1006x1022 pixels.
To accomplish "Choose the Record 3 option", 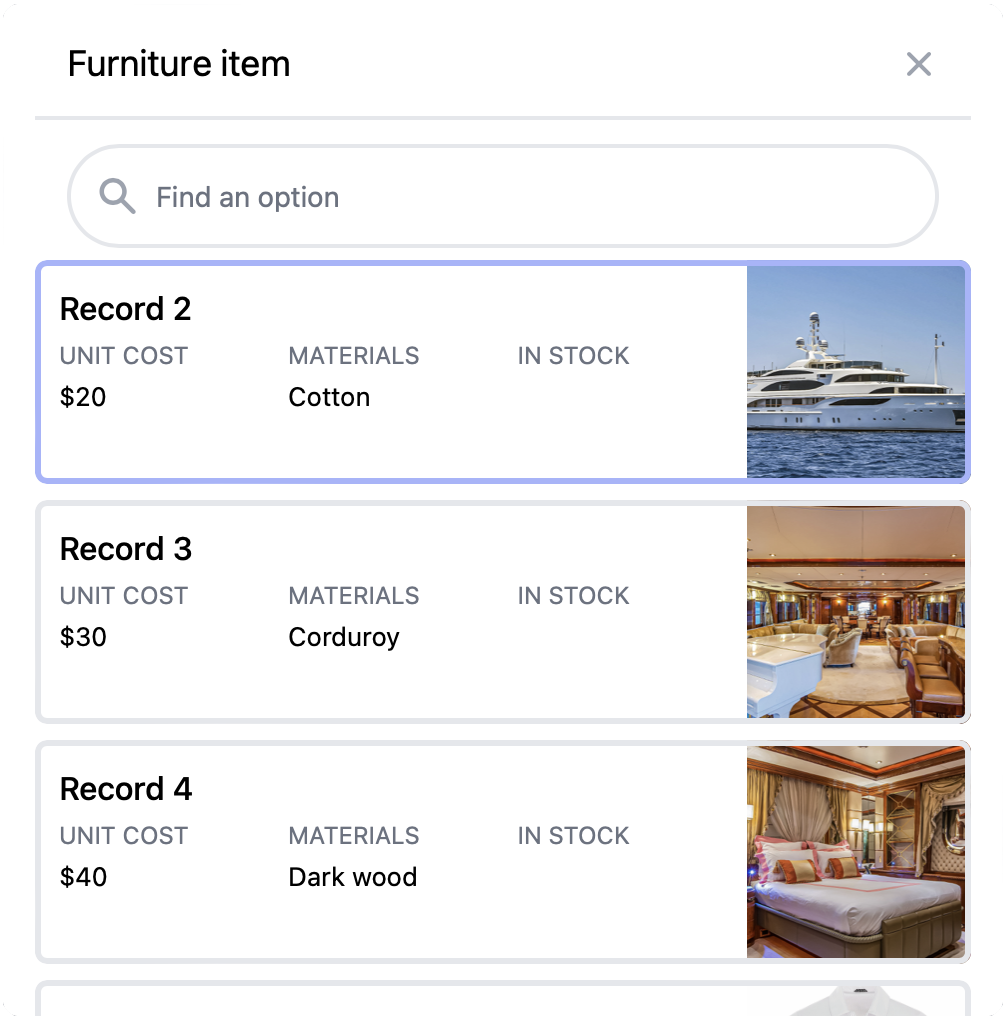I will pyautogui.click(x=390, y=612).
